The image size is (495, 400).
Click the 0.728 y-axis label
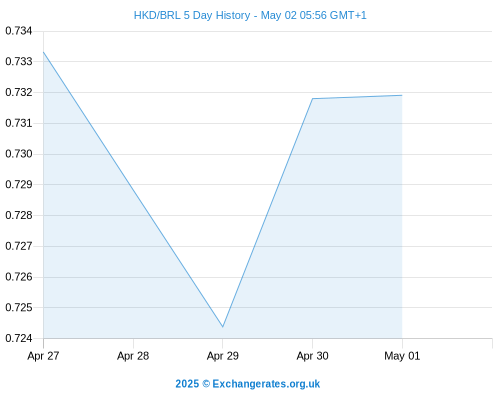(19, 215)
